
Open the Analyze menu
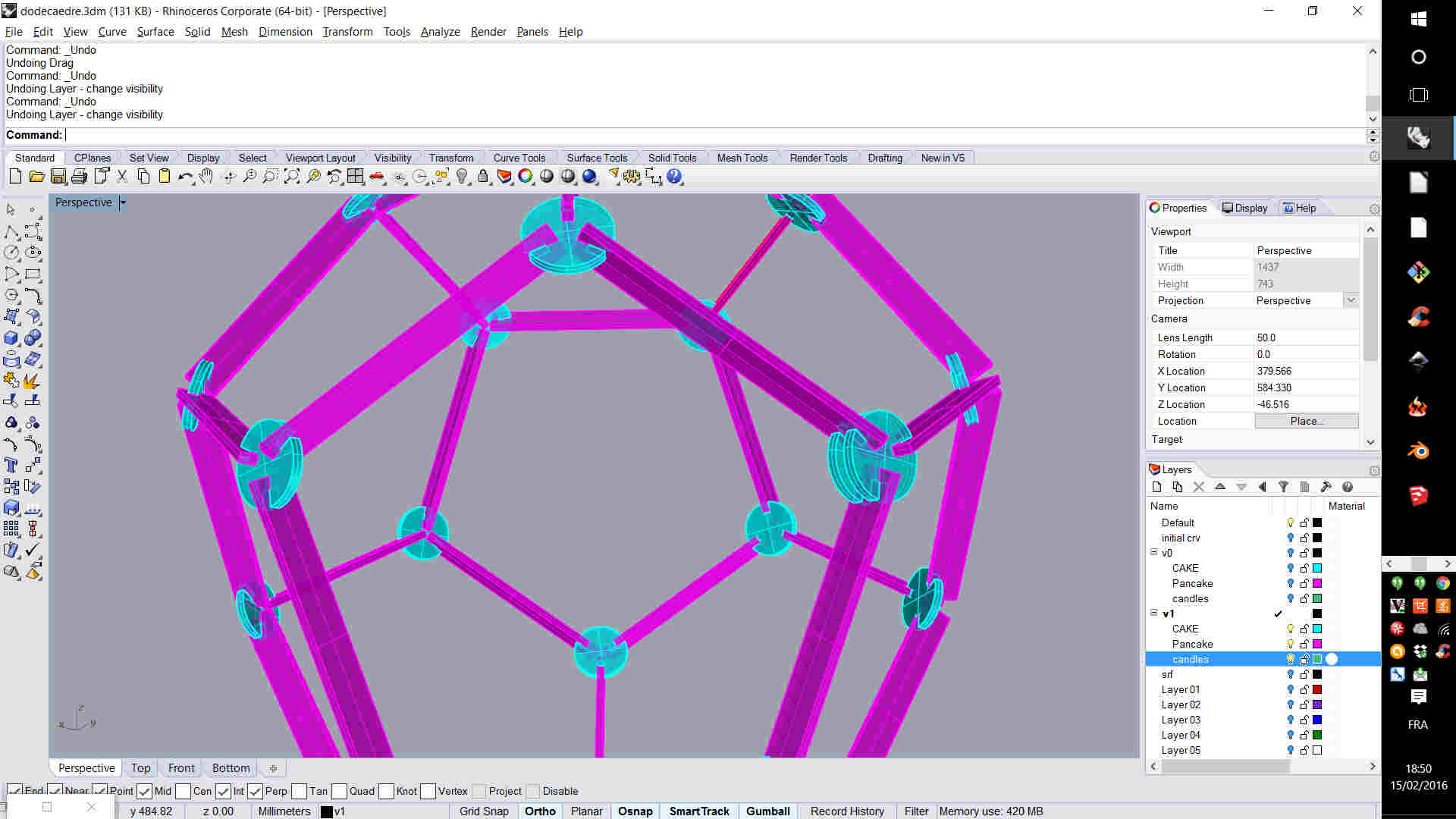pyautogui.click(x=440, y=32)
